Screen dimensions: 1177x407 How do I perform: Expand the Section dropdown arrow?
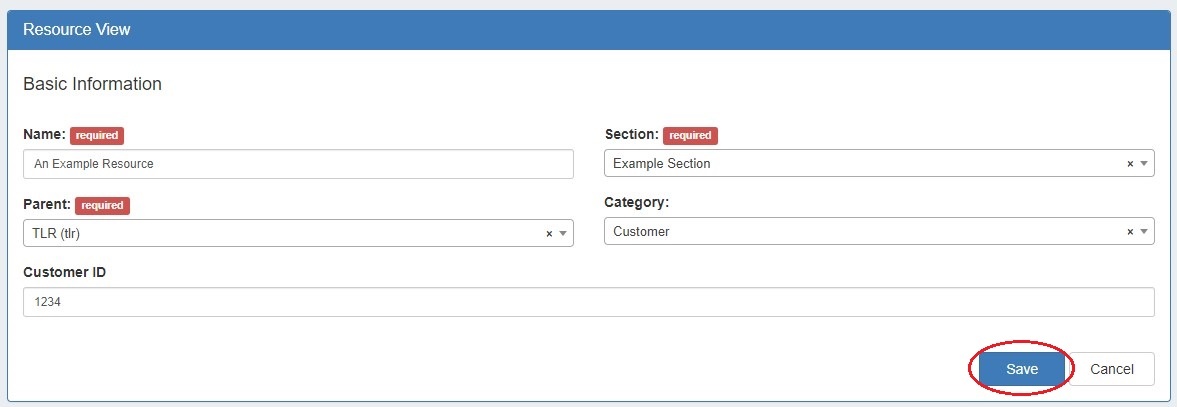(x=1144, y=164)
